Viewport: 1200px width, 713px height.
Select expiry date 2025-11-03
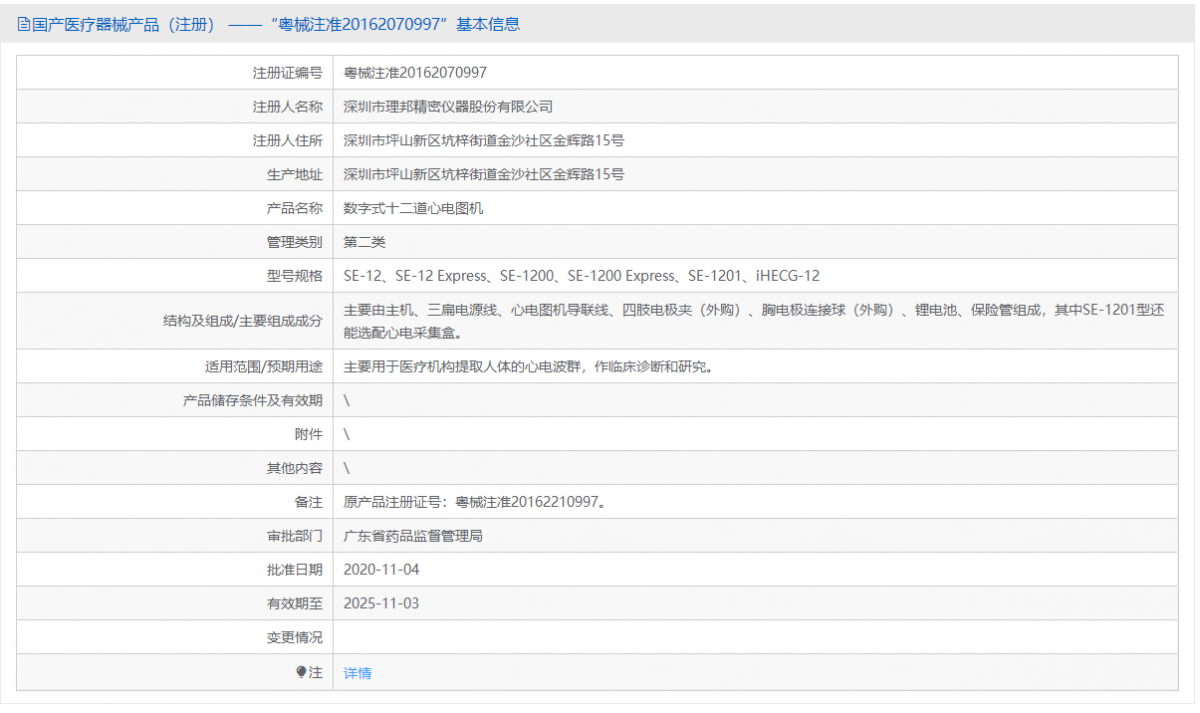point(381,604)
